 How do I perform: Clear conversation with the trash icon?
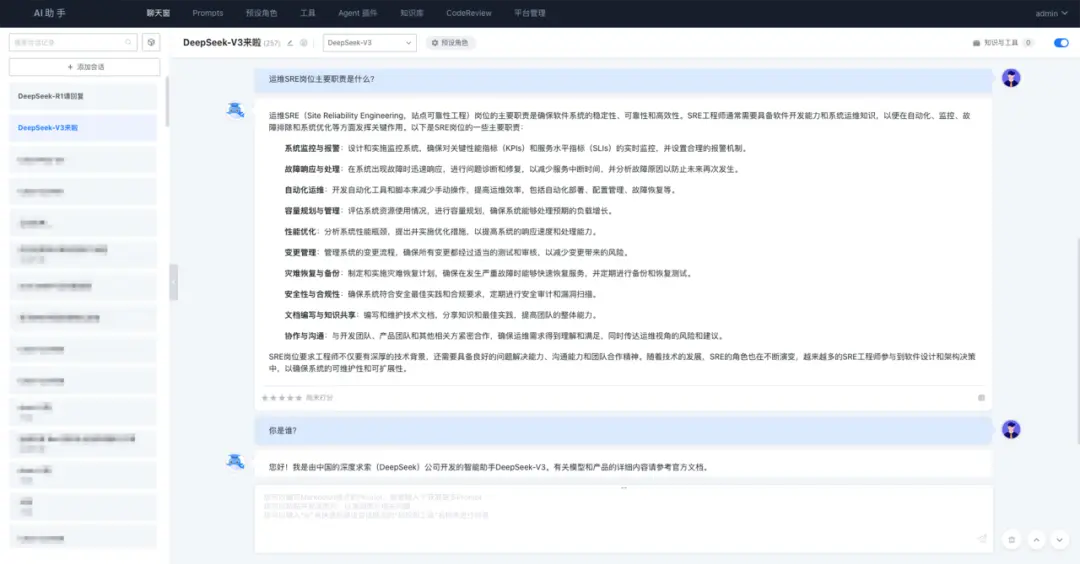(x=1012, y=540)
